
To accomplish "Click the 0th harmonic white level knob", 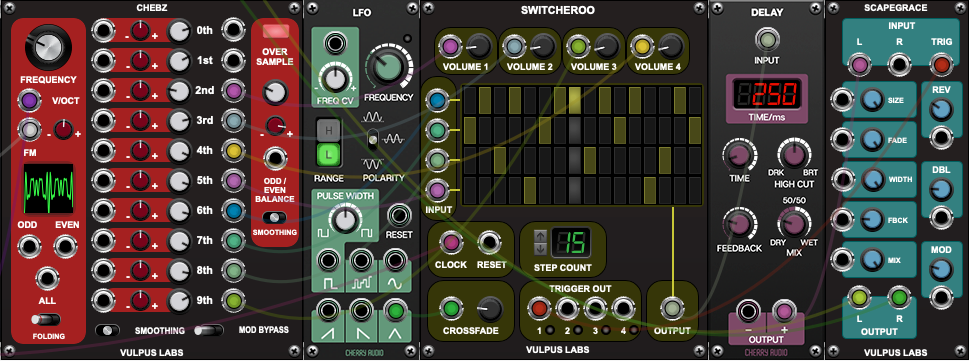I will pyautogui.click(x=179, y=31).
